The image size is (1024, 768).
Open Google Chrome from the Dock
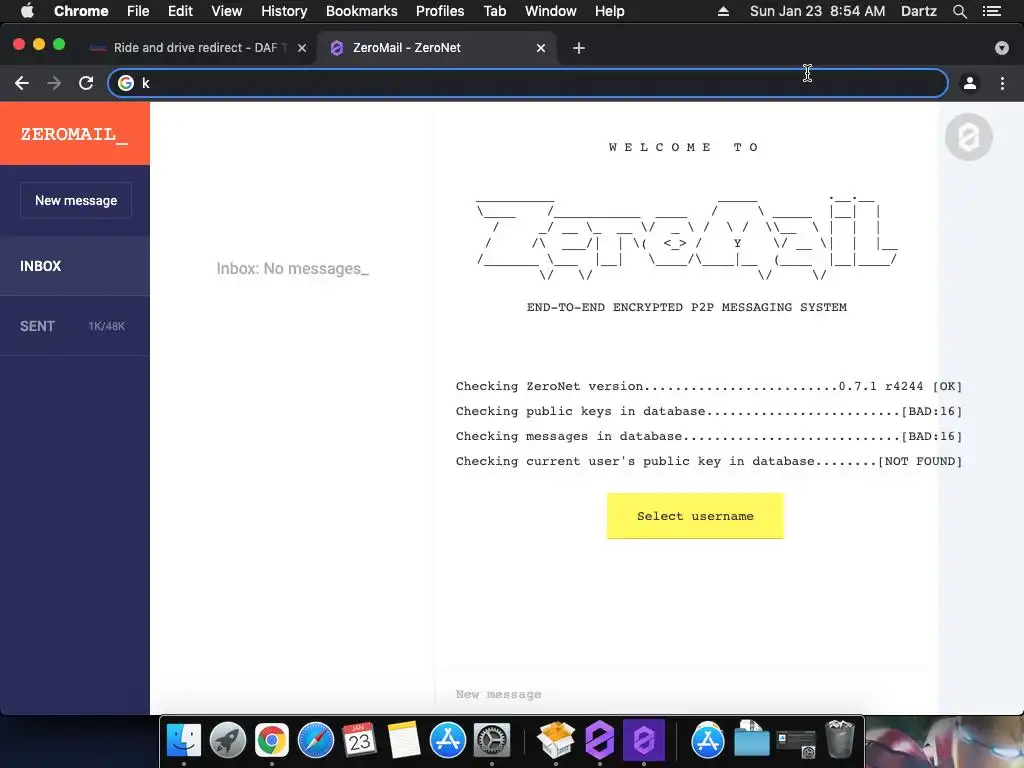pos(272,741)
